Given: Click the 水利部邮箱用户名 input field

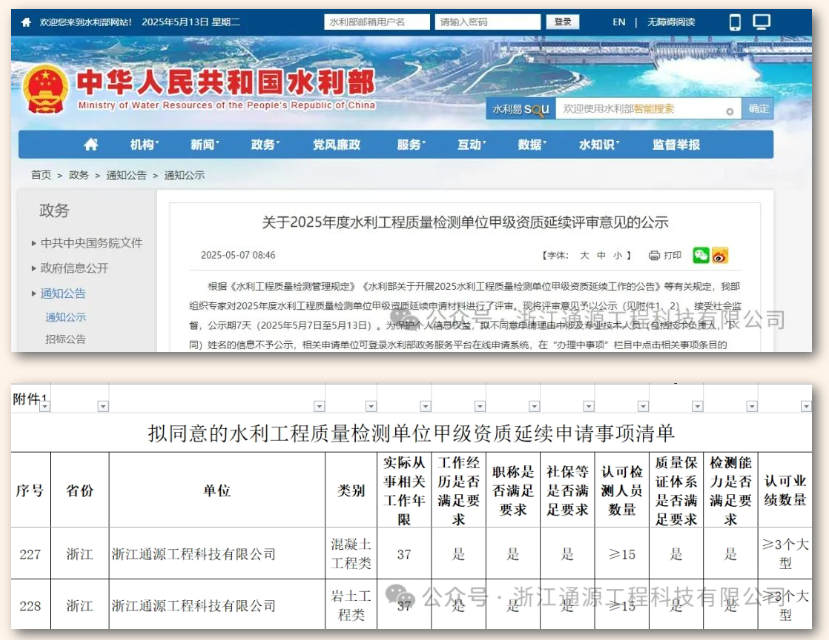Looking at the screenshot, I should pos(377,22).
